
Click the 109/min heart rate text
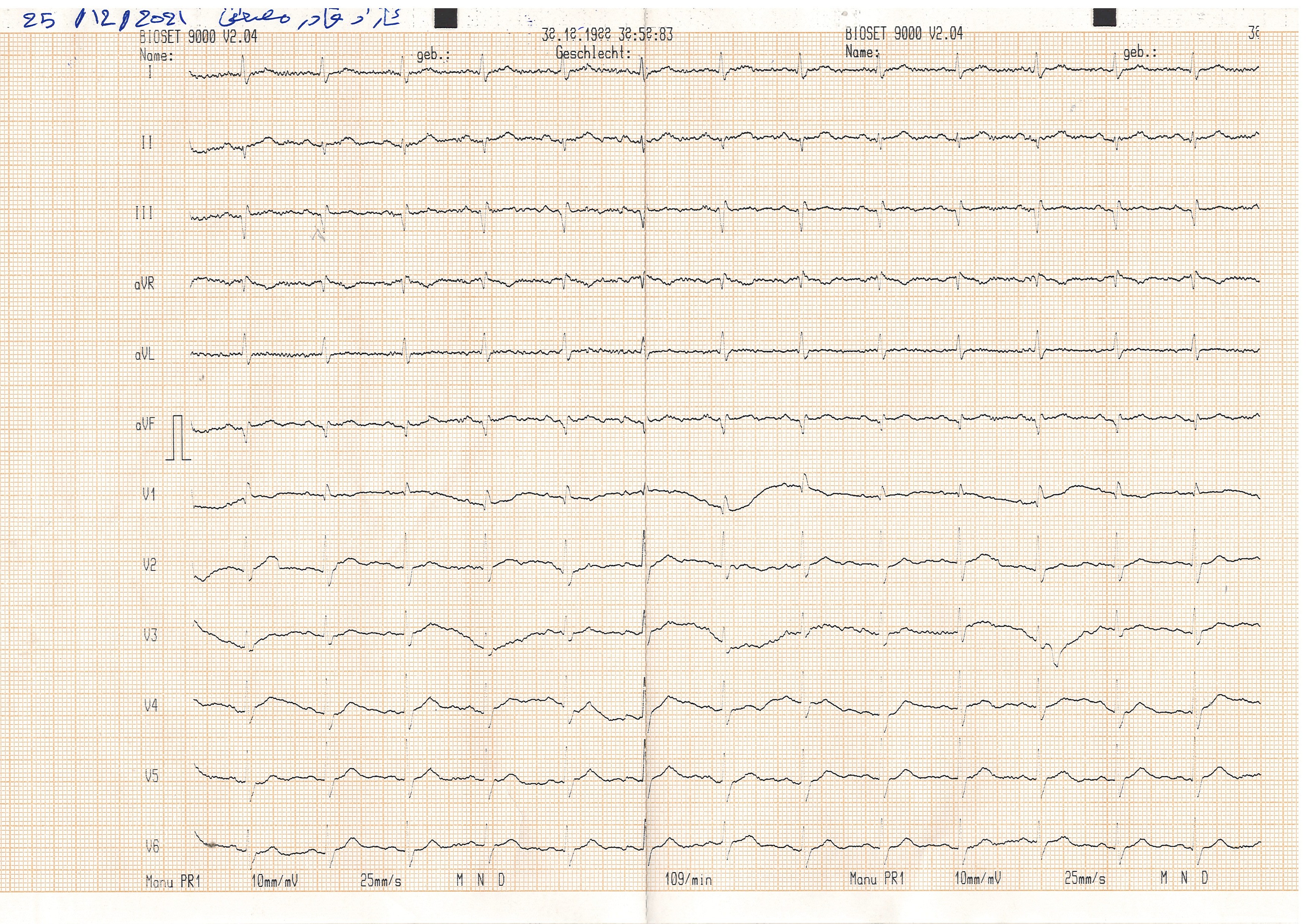[688, 880]
